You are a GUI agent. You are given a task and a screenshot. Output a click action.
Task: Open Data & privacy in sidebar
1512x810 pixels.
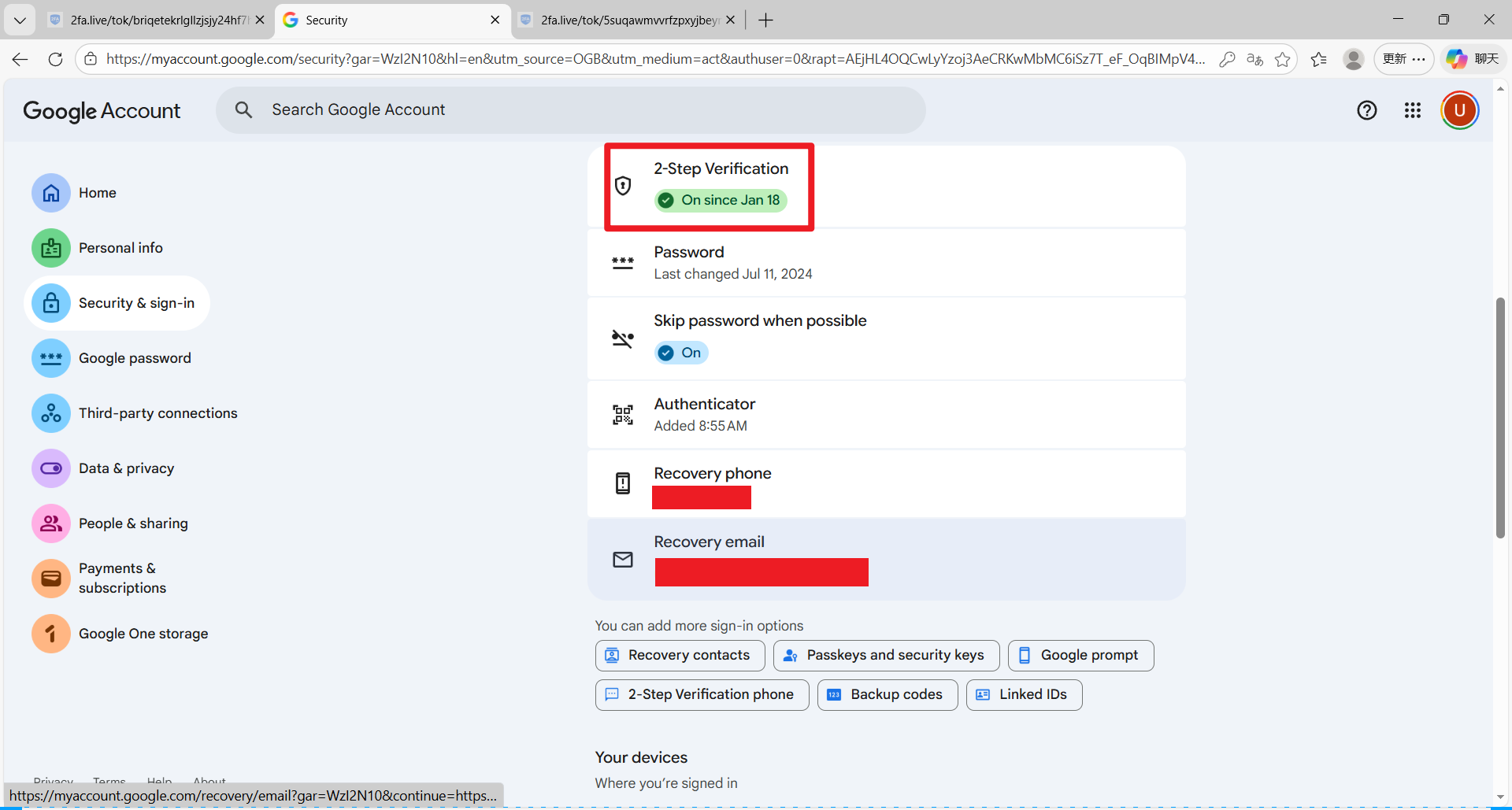coord(126,468)
